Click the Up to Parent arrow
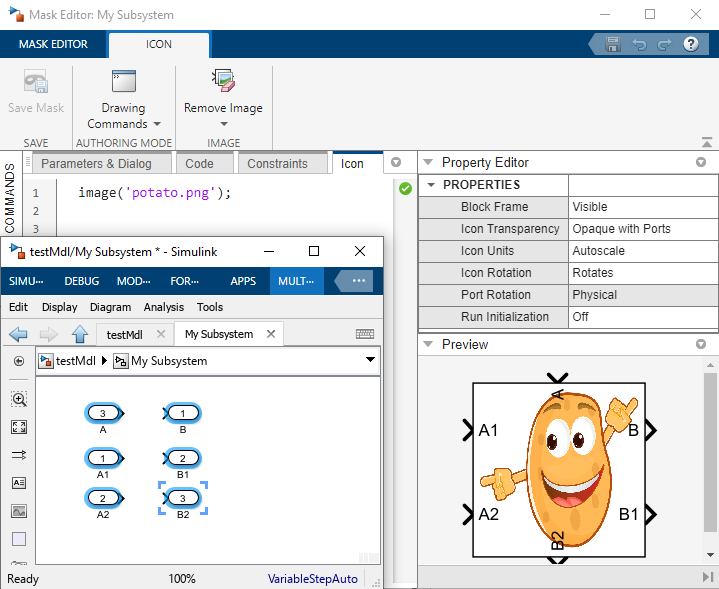Screen dimensions: 719x589 point(80,334)
